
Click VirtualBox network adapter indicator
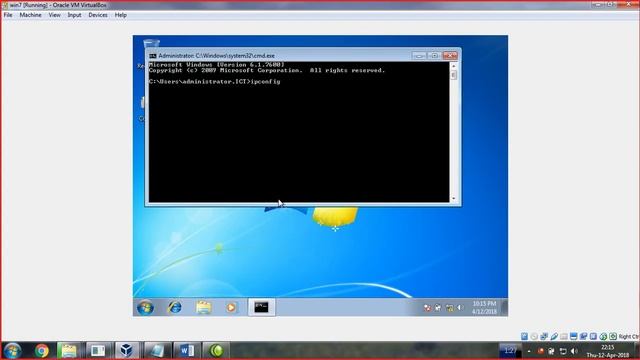pos(544,336)
